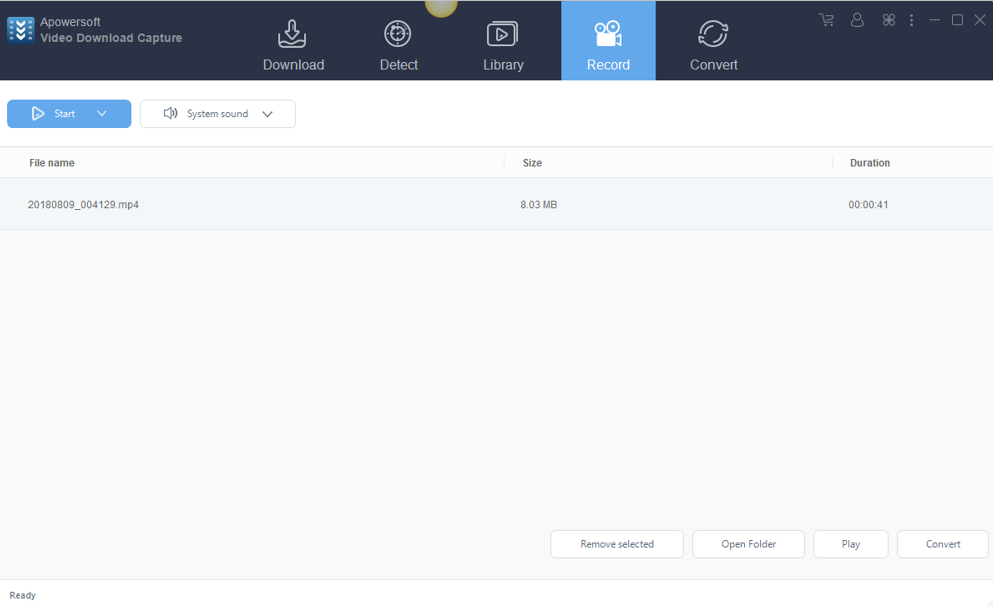The height and width of the screenshot is (608, 993).
Task: Select file 20180809_004129.mp4
Action: (83, 205)
